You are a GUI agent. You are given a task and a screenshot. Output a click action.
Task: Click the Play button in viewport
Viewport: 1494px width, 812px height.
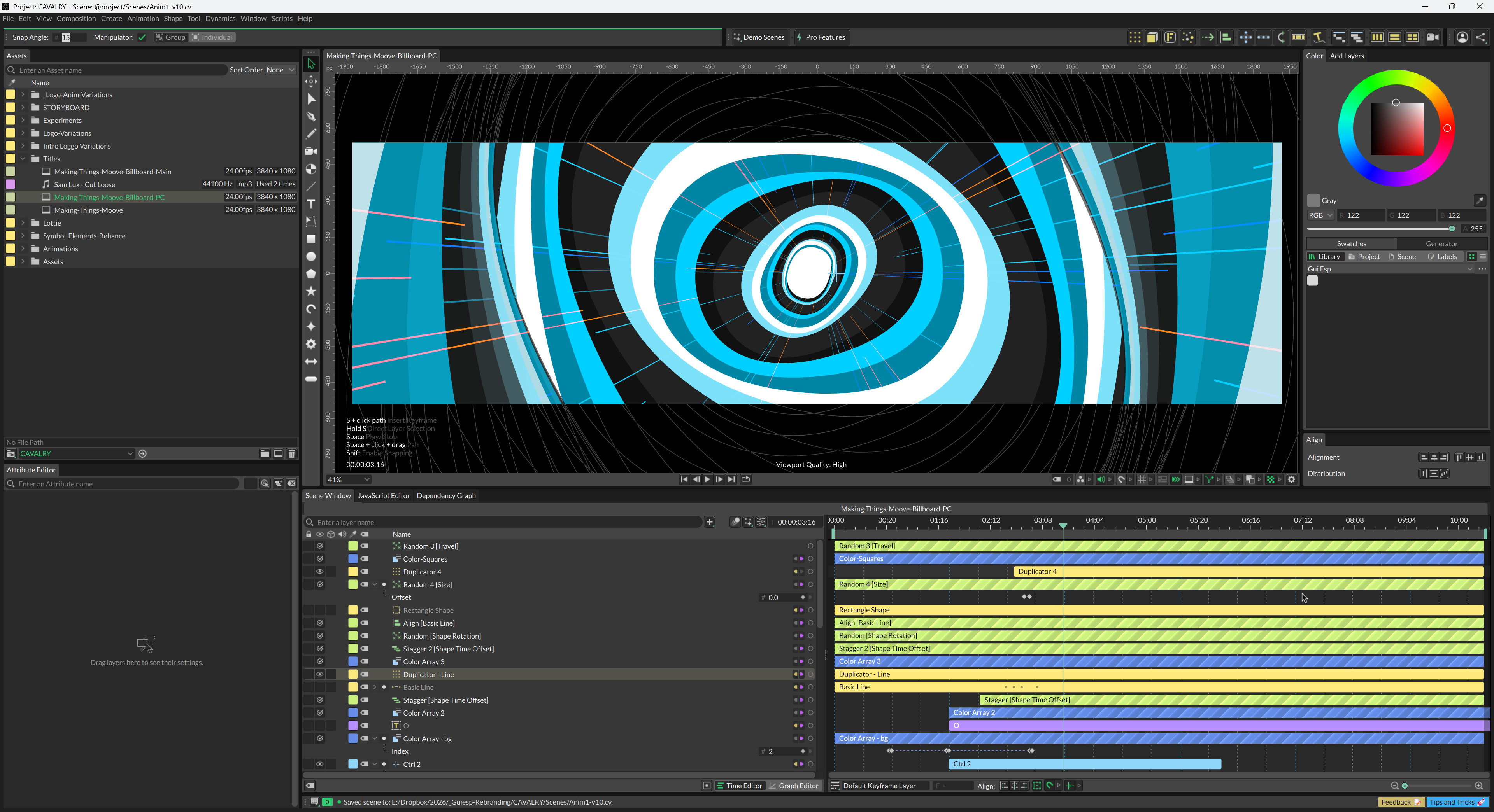click(x=707, y=479)
